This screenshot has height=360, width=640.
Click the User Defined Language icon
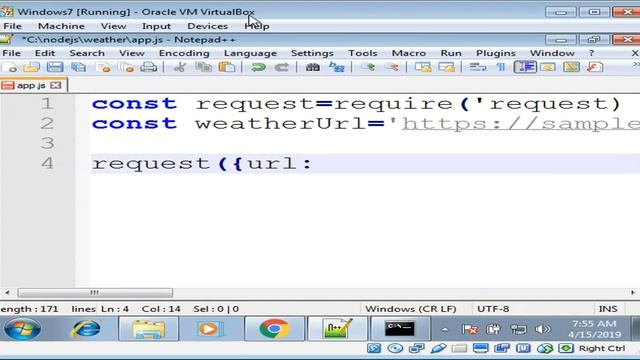point(548,67)
